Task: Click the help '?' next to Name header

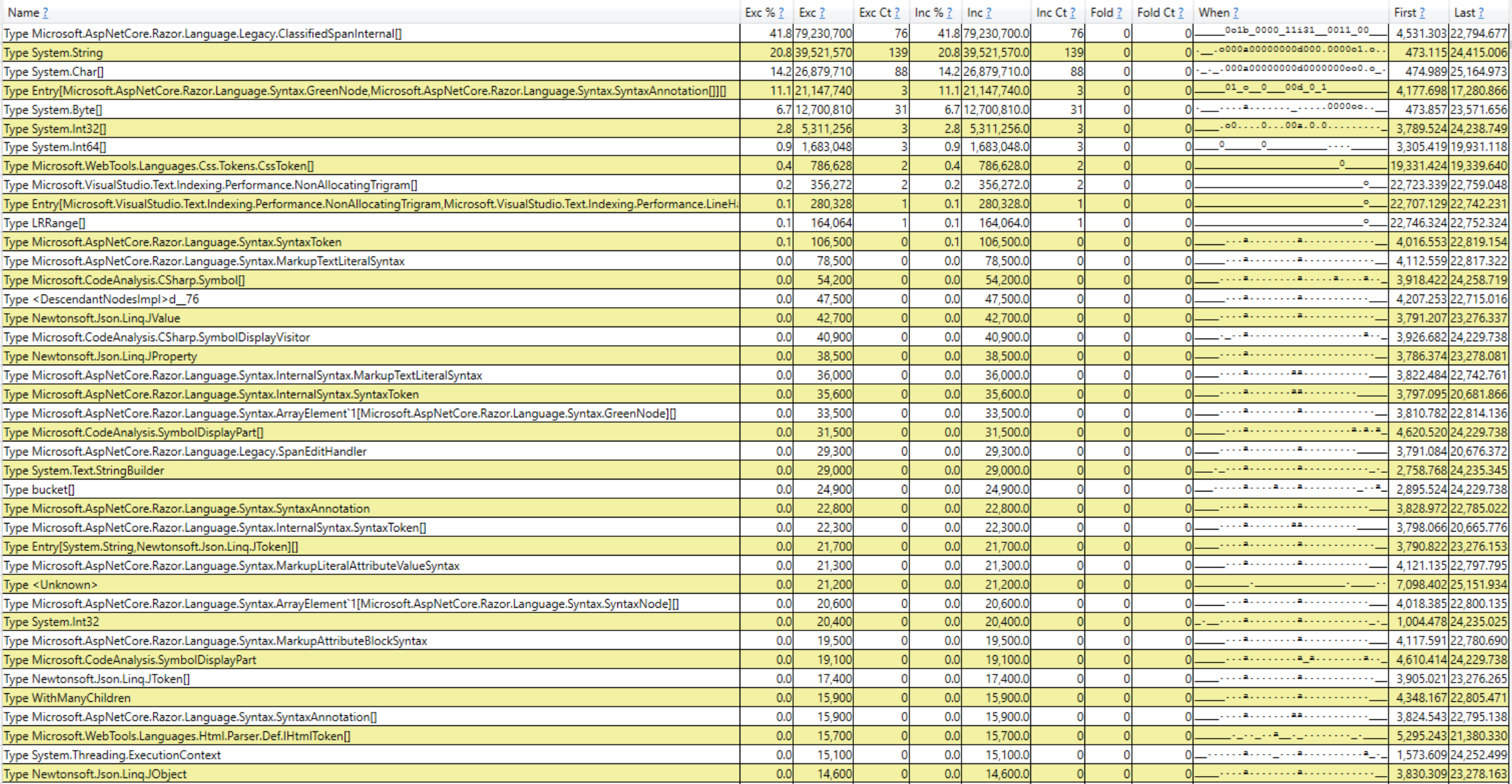Action: point(45,13)
